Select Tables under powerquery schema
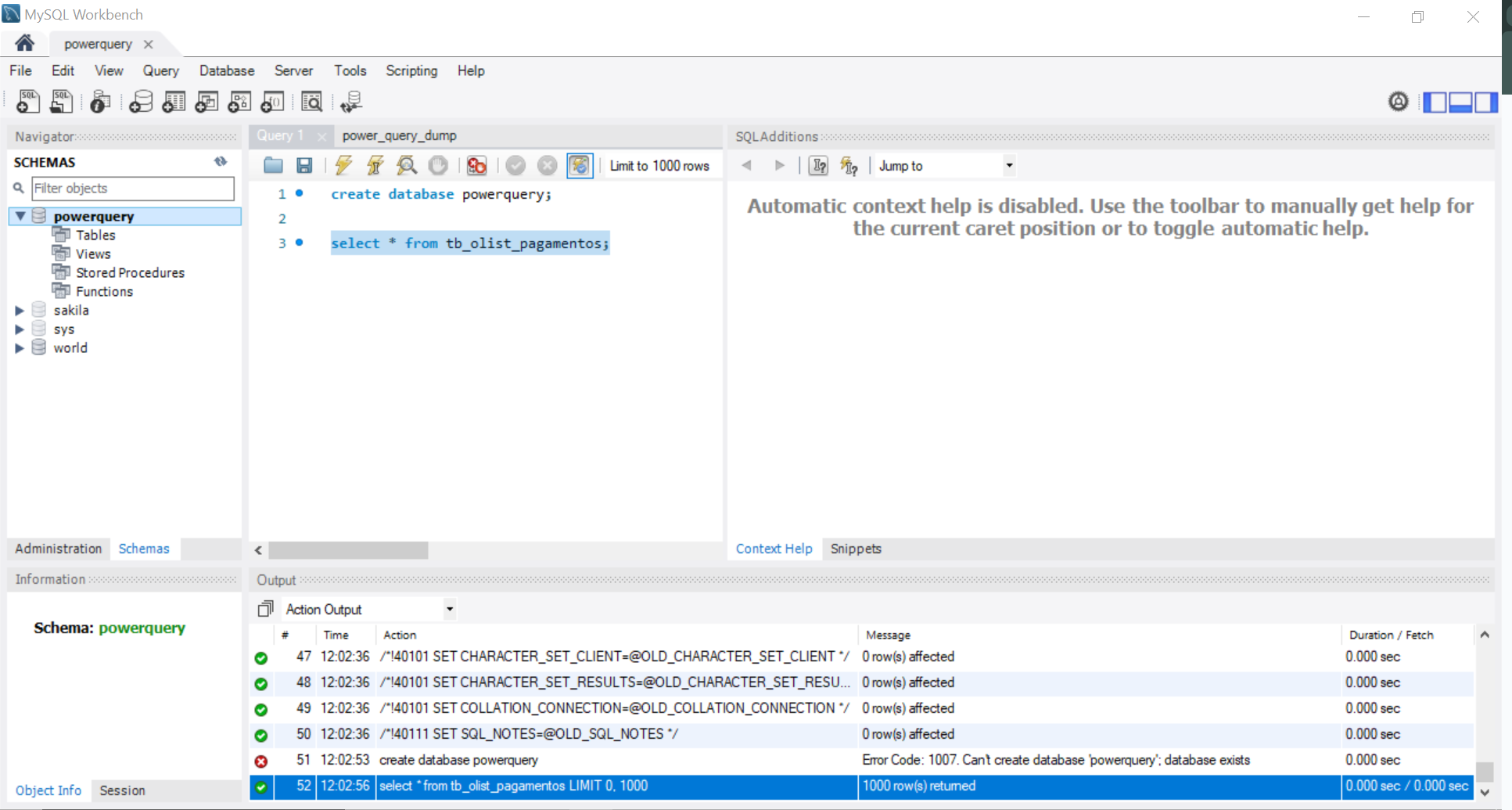Image resolution: width=1512 pixels, height=810 pixels. 95,235
